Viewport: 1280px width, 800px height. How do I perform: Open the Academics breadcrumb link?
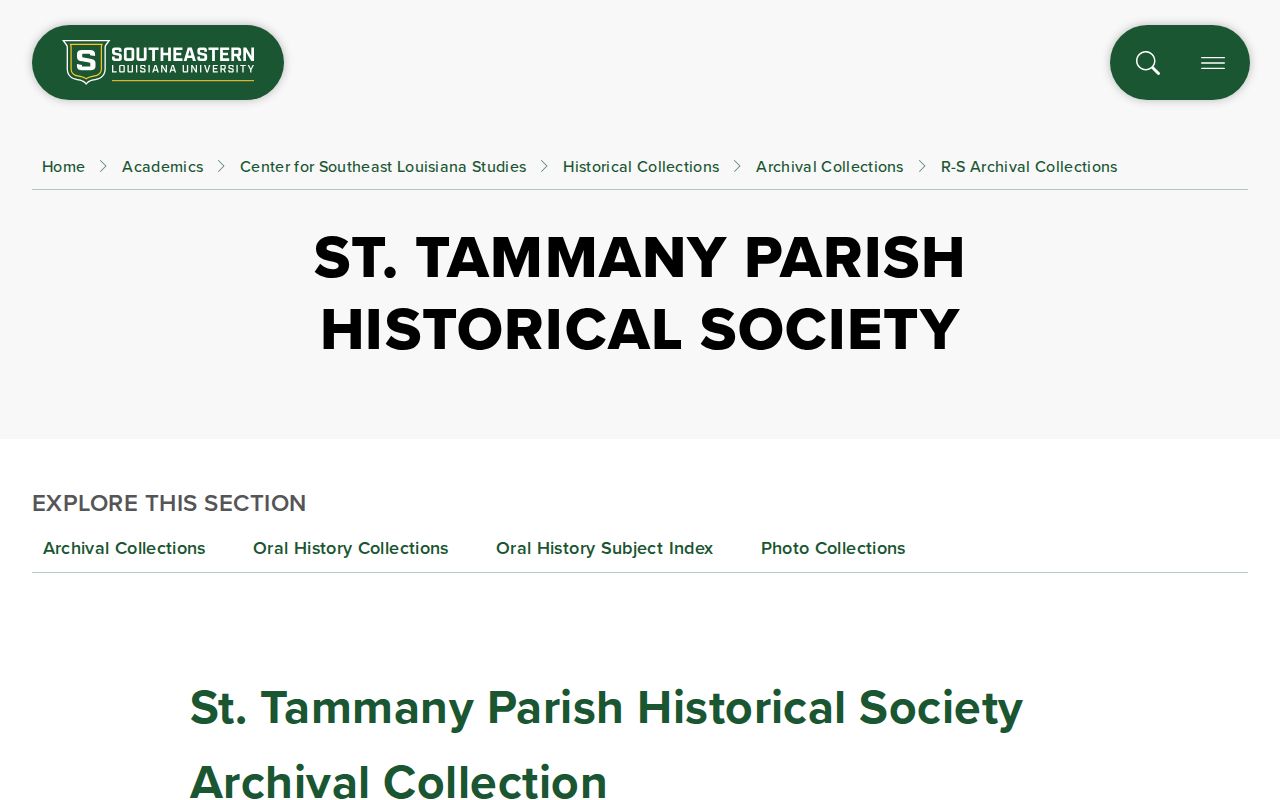162,167
